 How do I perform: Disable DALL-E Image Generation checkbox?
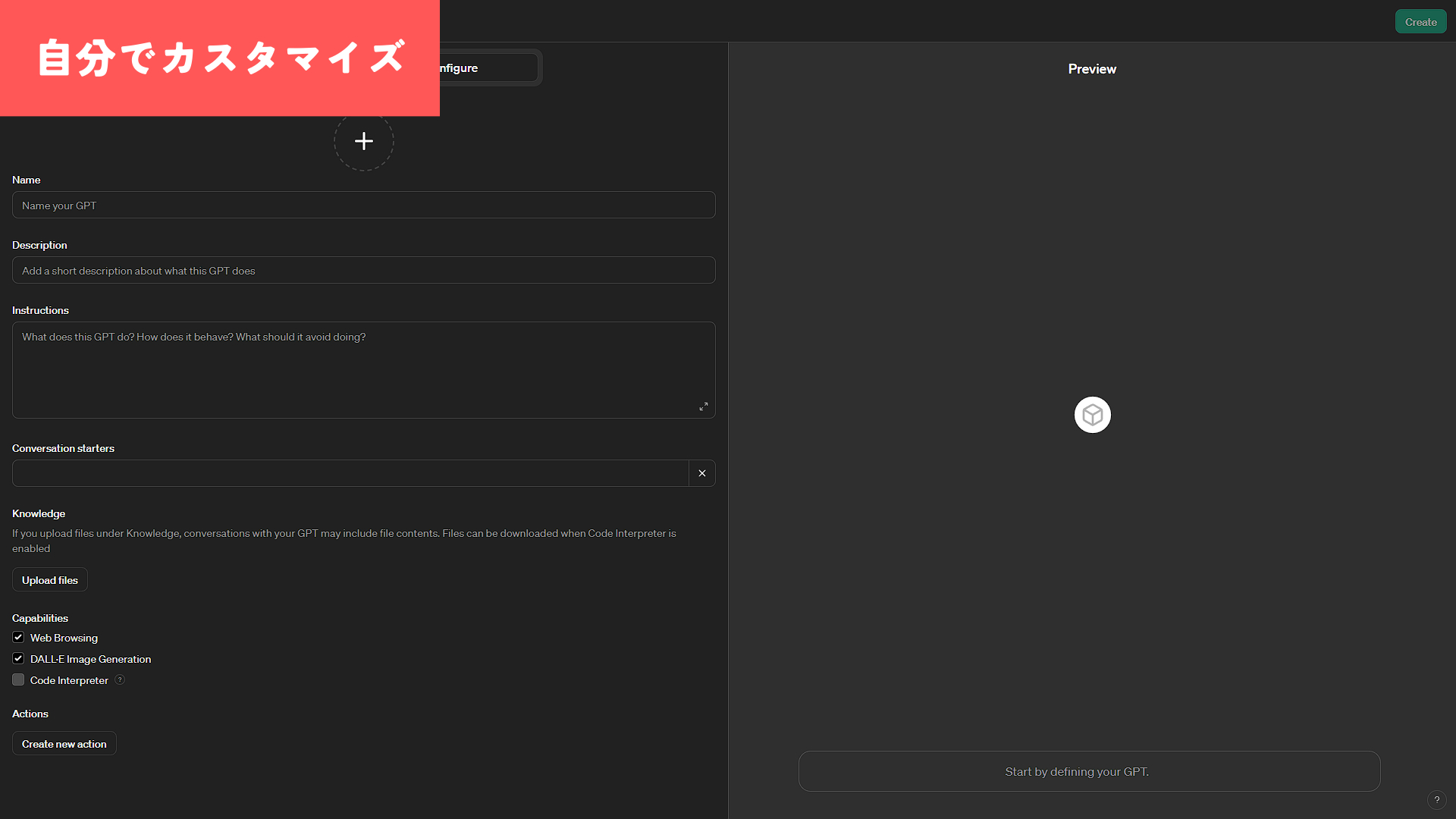pos(18,658)
